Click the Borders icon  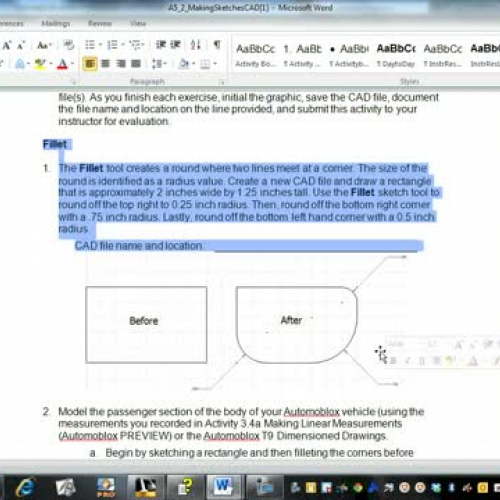(x=205, y=64)
